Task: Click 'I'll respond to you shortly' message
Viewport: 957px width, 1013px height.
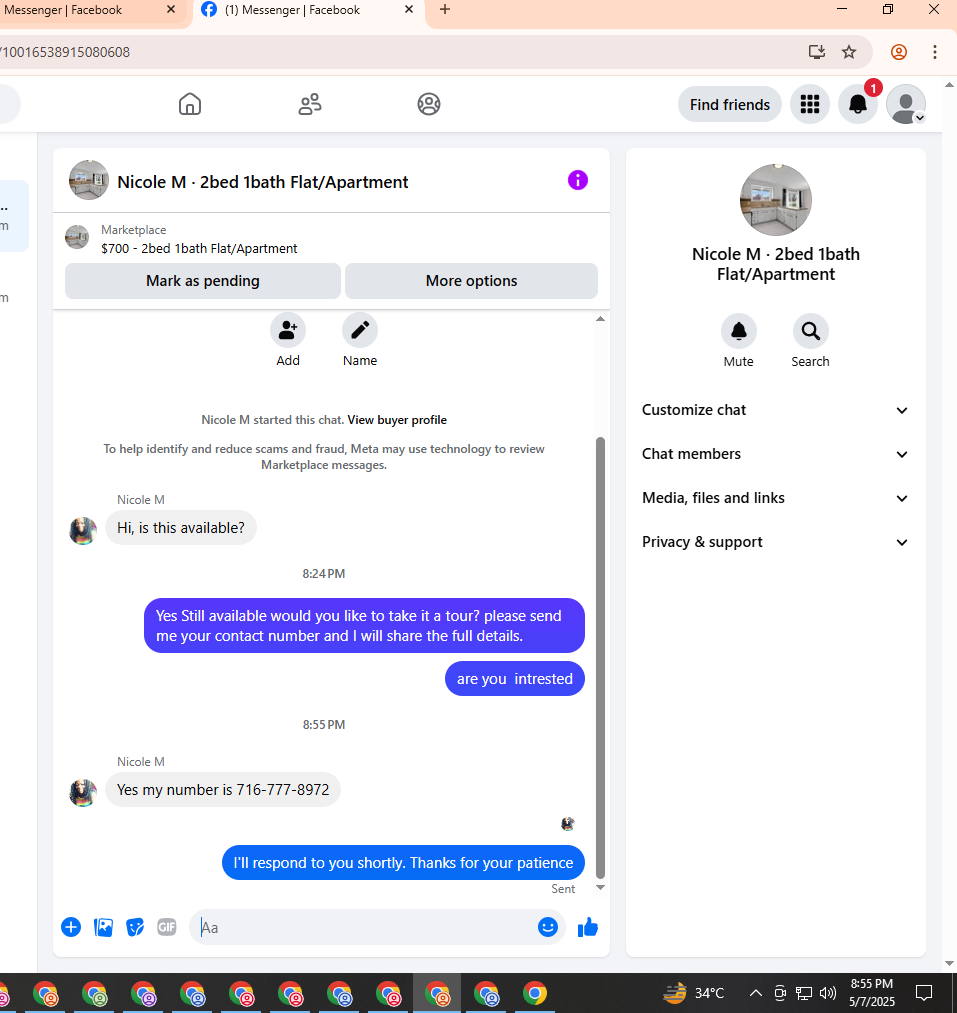Action: (403, 862)
